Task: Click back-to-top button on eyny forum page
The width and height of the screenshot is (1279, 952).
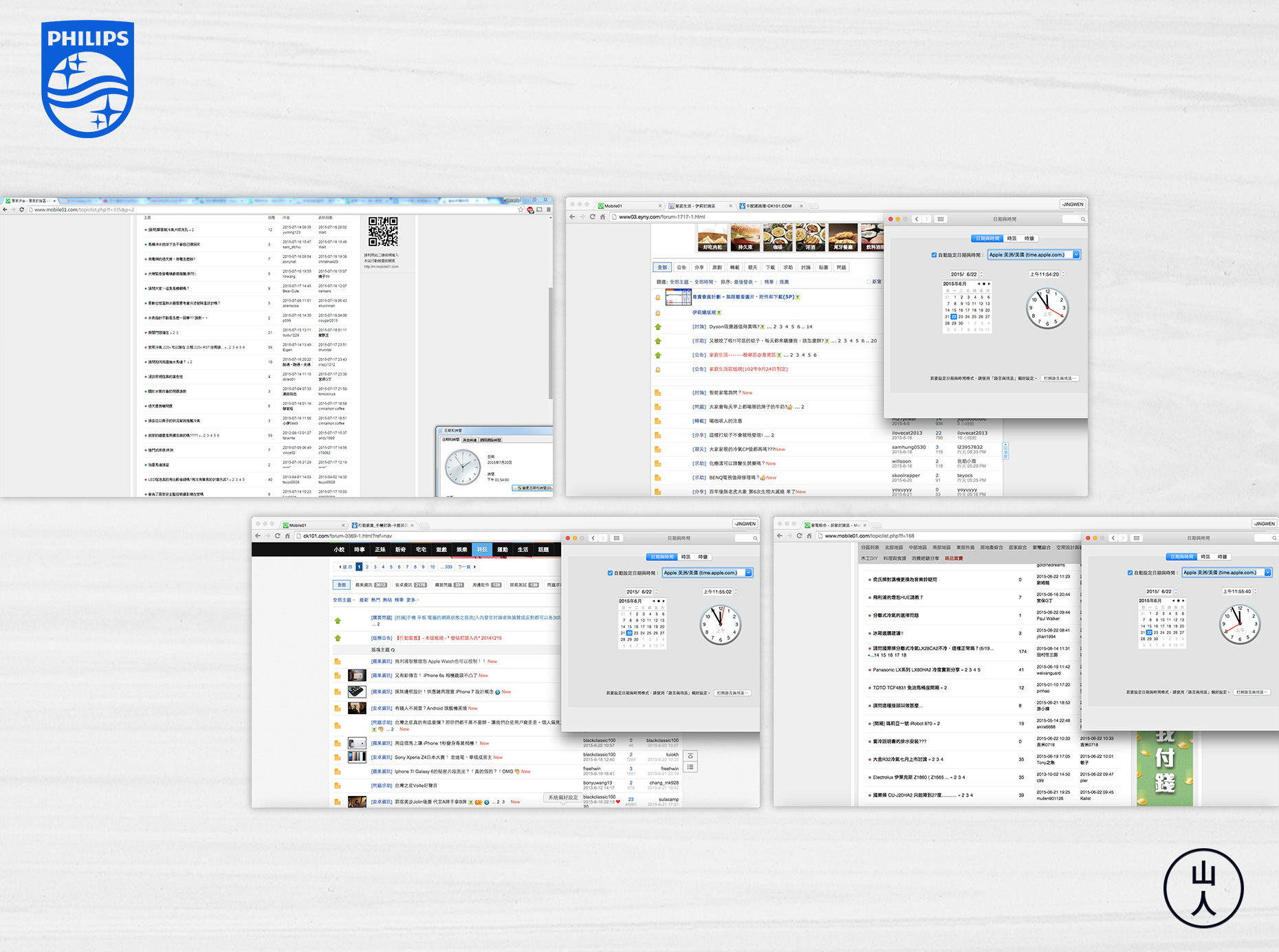Action: [1005, 450]
